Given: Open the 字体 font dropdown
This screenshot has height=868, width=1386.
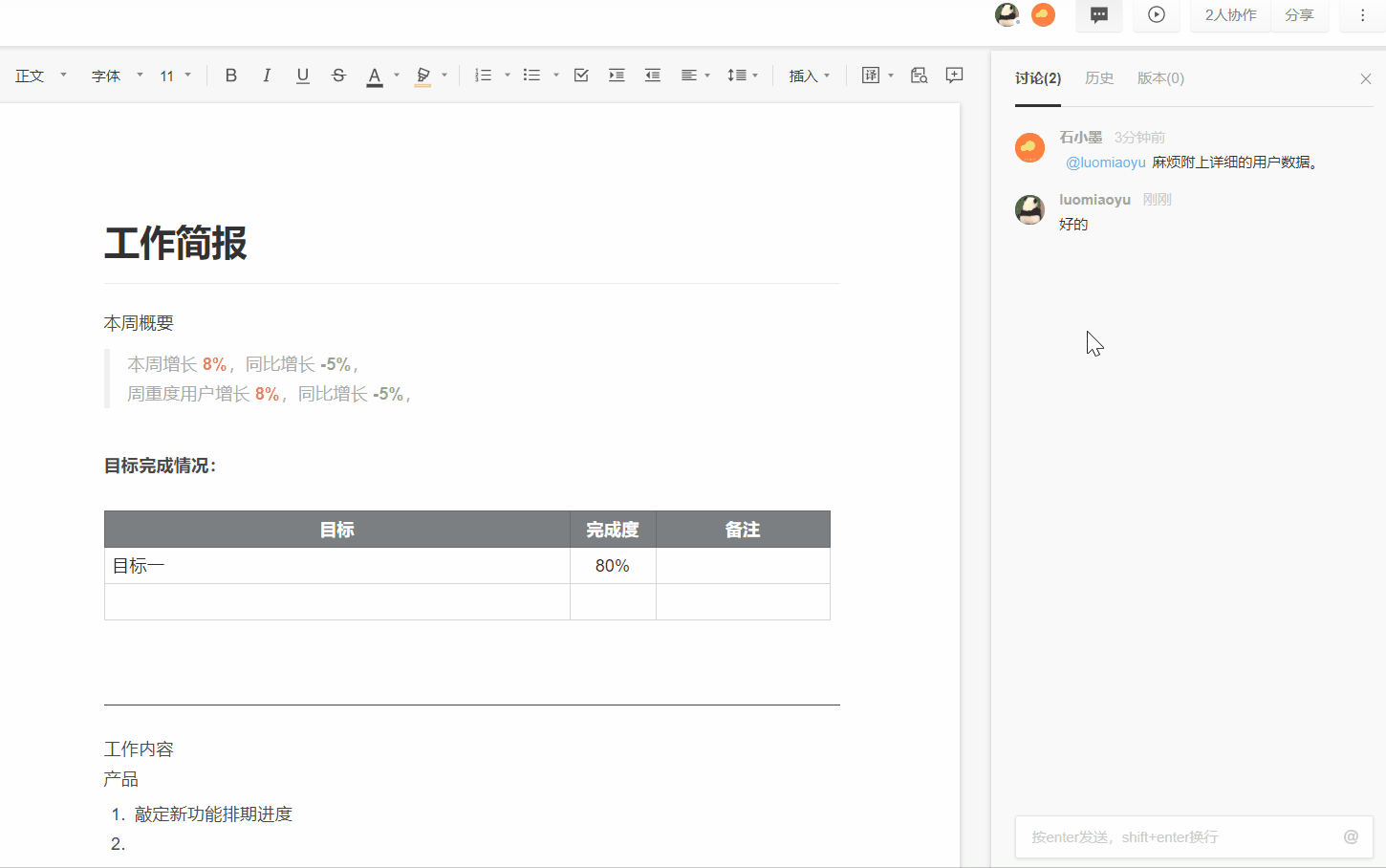Looking at the screenshot, I should pyautogui.click(x=117, y=76).
